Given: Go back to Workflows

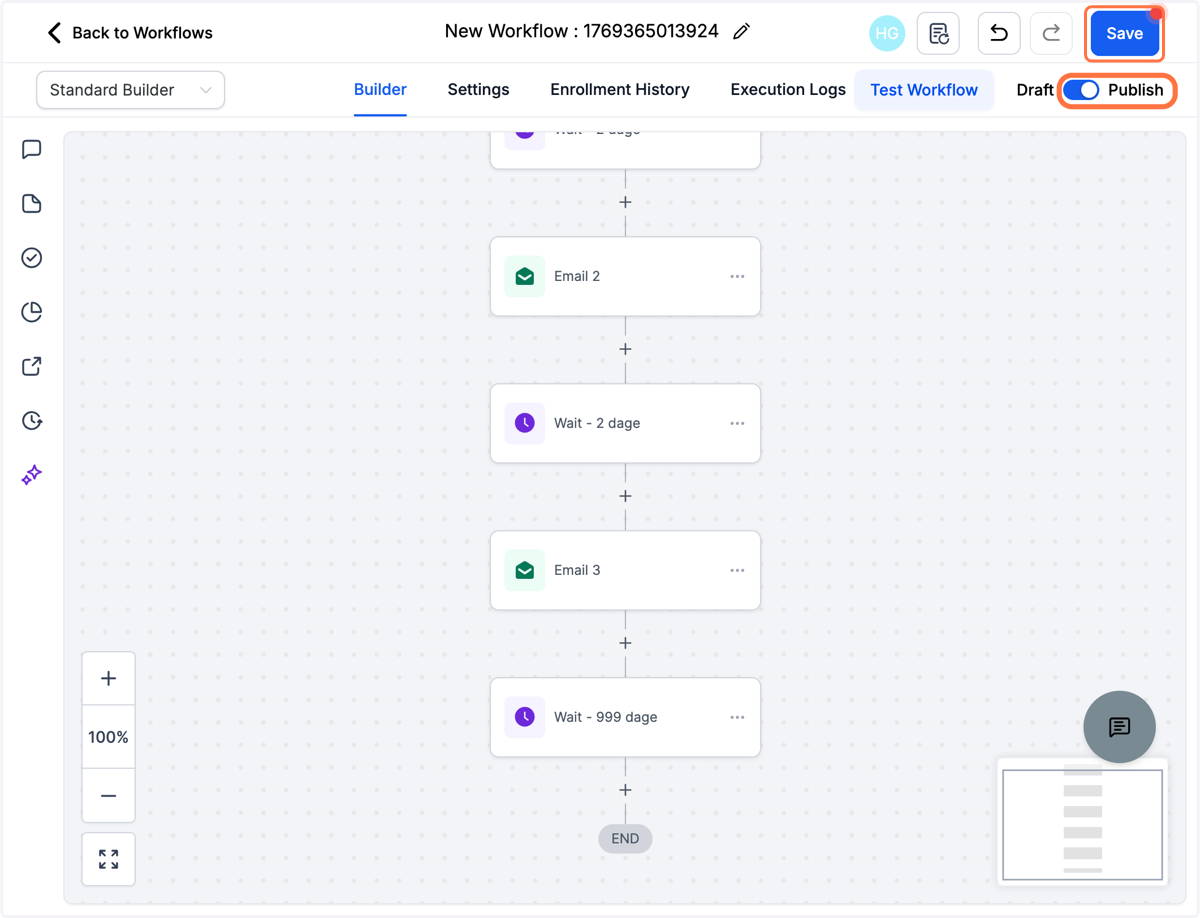Looking at the screenshot, I should tap(129, 33).
